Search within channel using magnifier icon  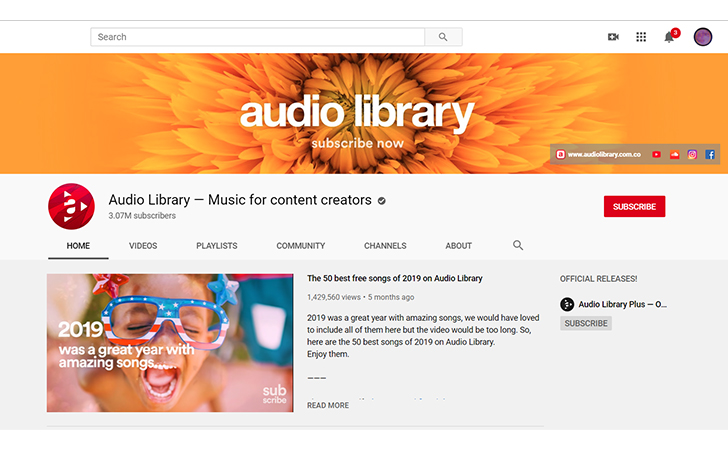tap(518, 245)
